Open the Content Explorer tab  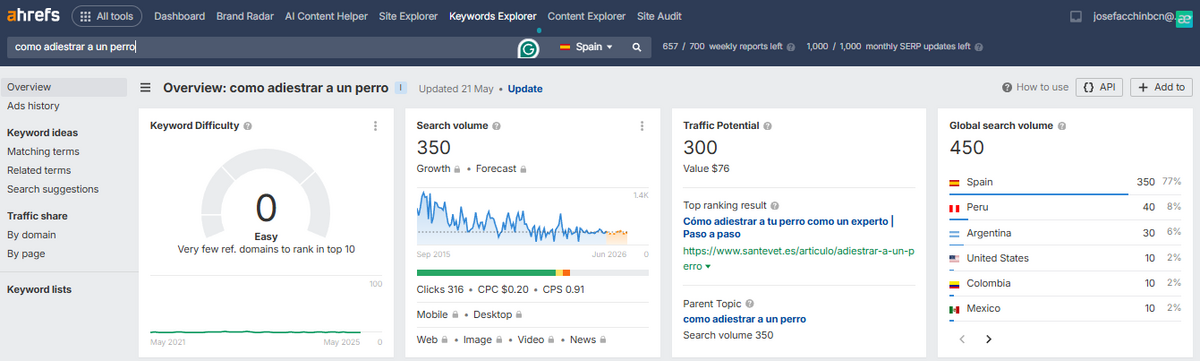coord(586,16)
